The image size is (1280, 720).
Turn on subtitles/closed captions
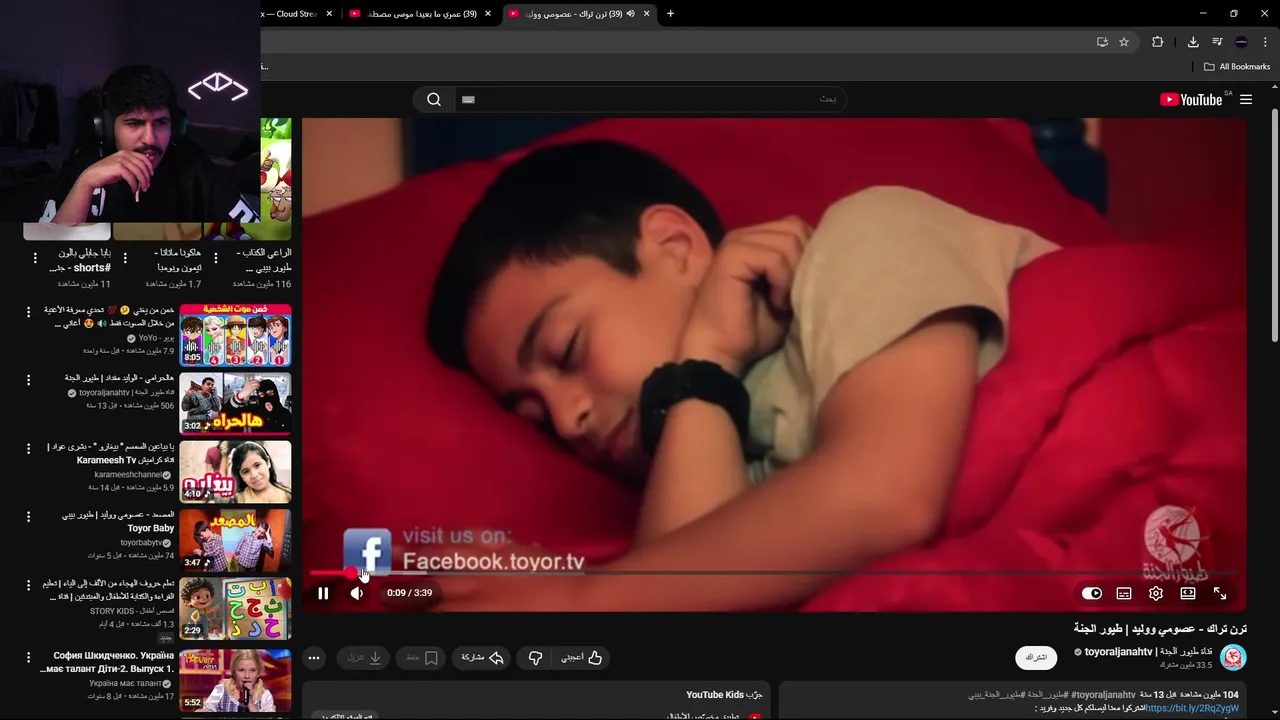[1124, 593]
